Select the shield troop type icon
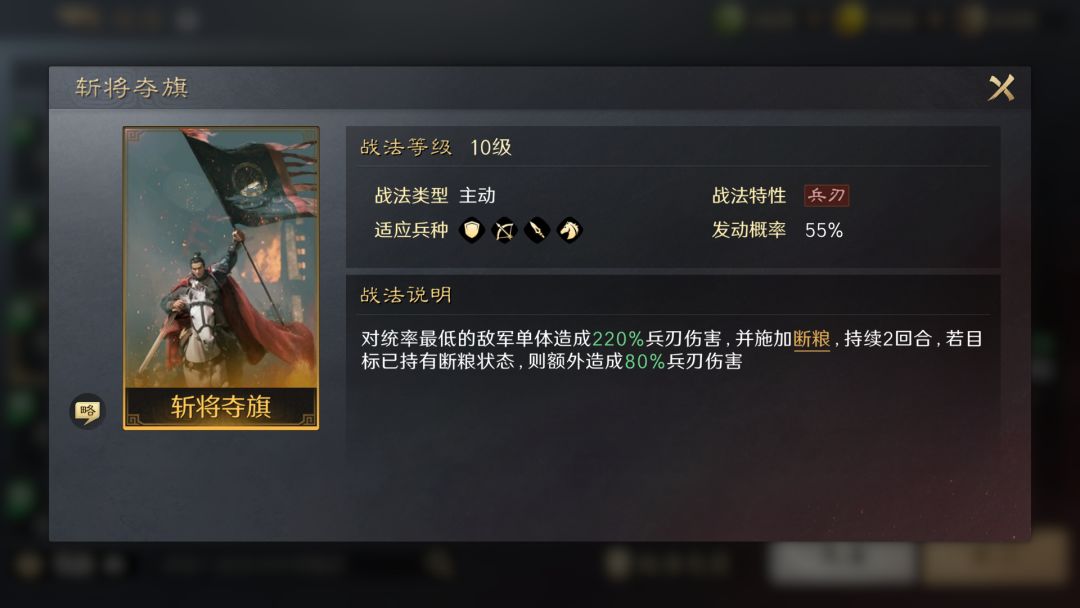1080x608 pixels. [x=472, y=230]
